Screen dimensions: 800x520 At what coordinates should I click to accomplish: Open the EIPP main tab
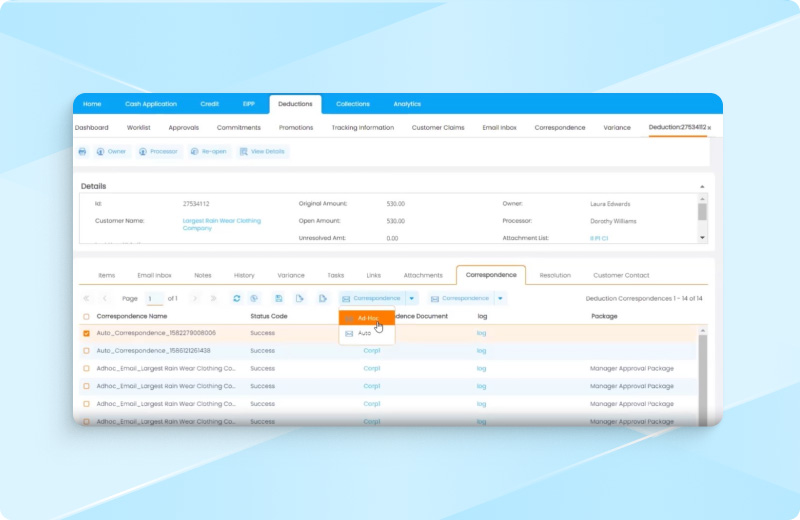pos(248,104)
